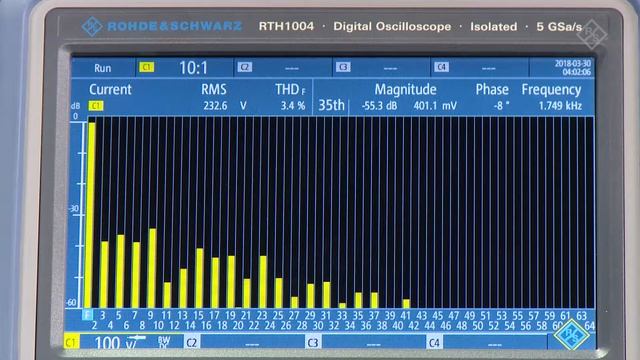Tap the THD F value 3.4 %
This screenshot has width=640, height=360.
pyautogui.click(x=293, y=106)
